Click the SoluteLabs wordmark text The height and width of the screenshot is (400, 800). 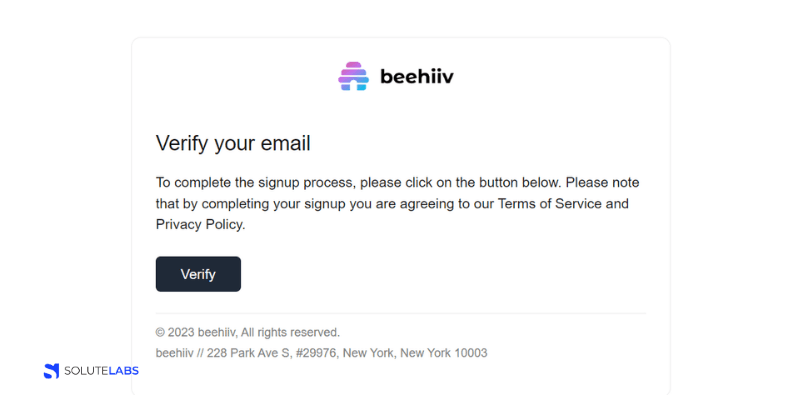(x=102, y=371)
